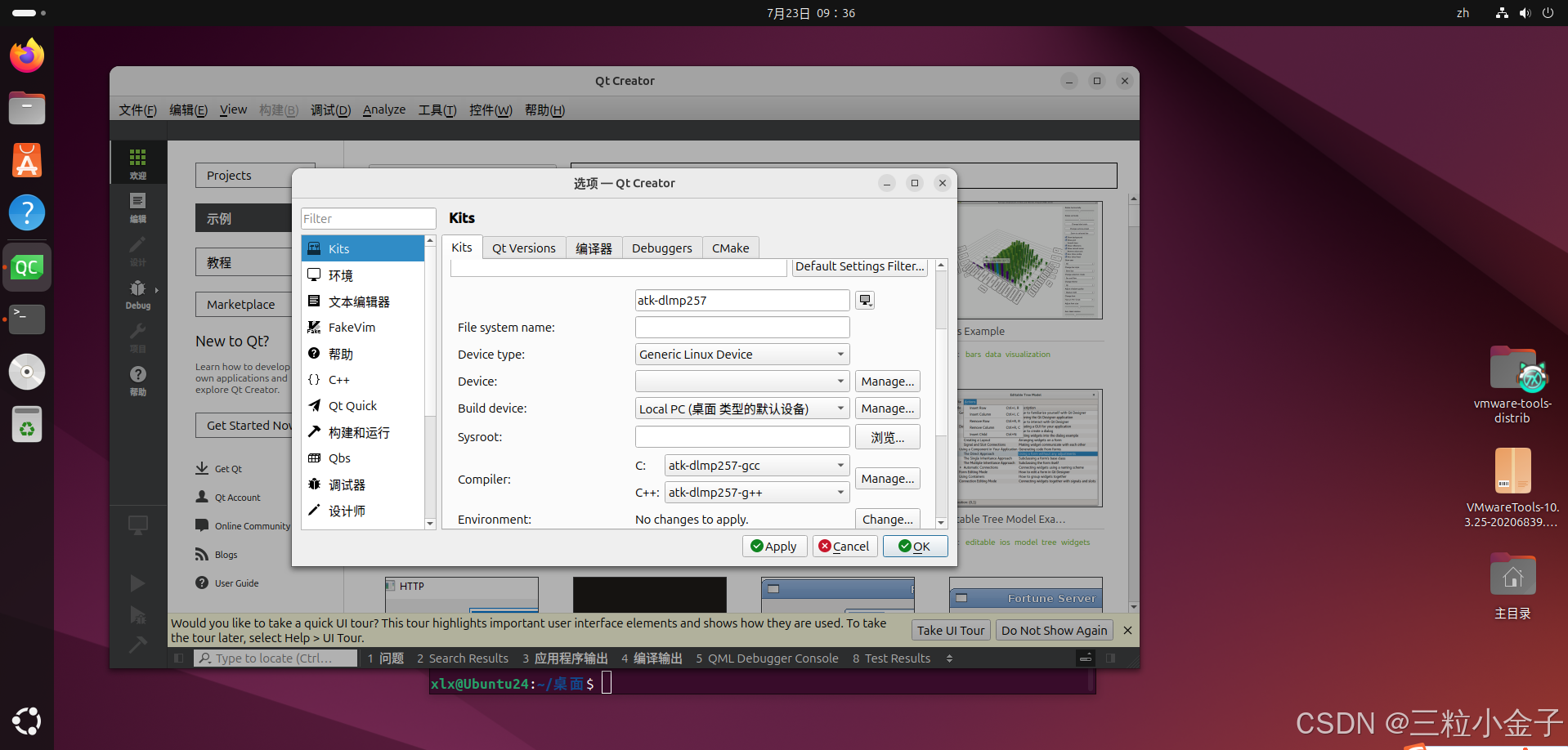Confirm the options with OK button
Viewport: 1568px width, 750px height.
pyautogui.click(x=915, y=547)
